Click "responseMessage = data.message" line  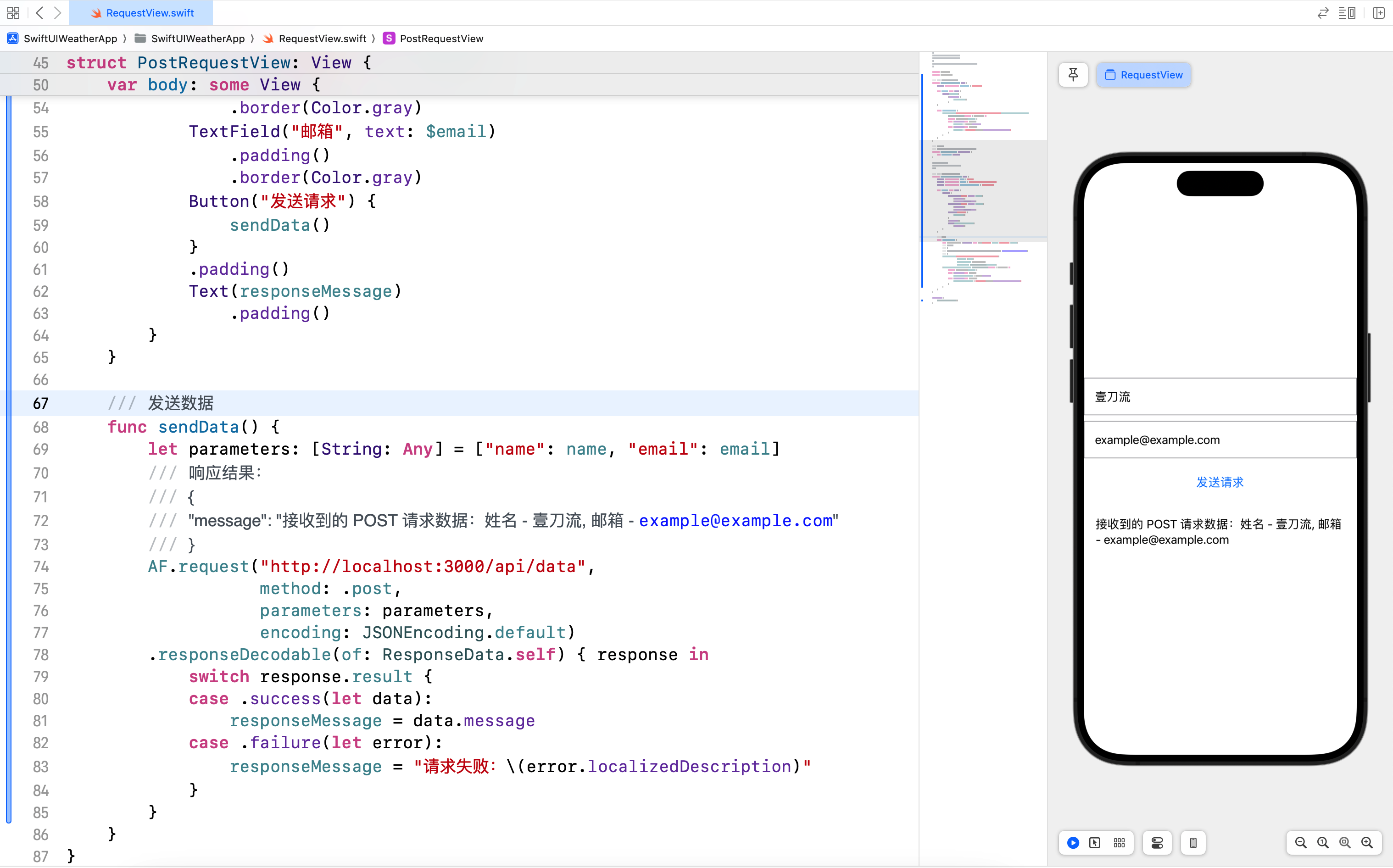pyautogui.click(x=382, y=720)
